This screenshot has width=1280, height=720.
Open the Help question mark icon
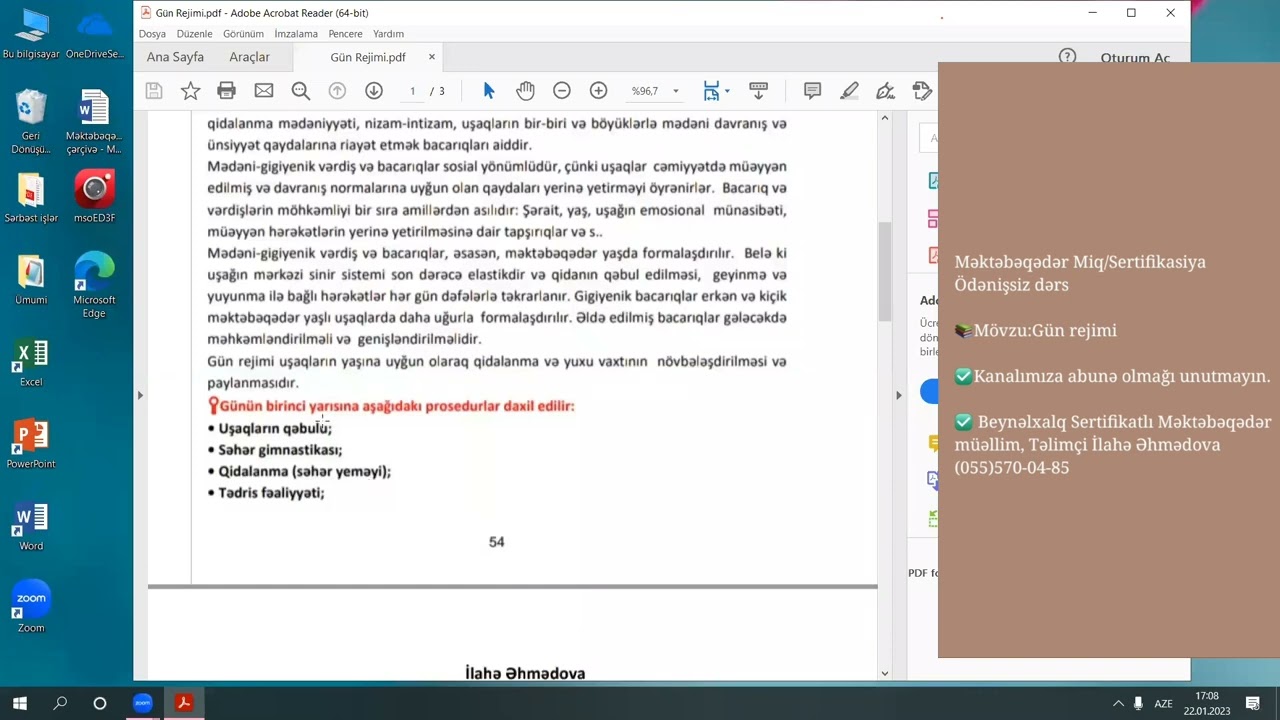(x=1067, y=57)
